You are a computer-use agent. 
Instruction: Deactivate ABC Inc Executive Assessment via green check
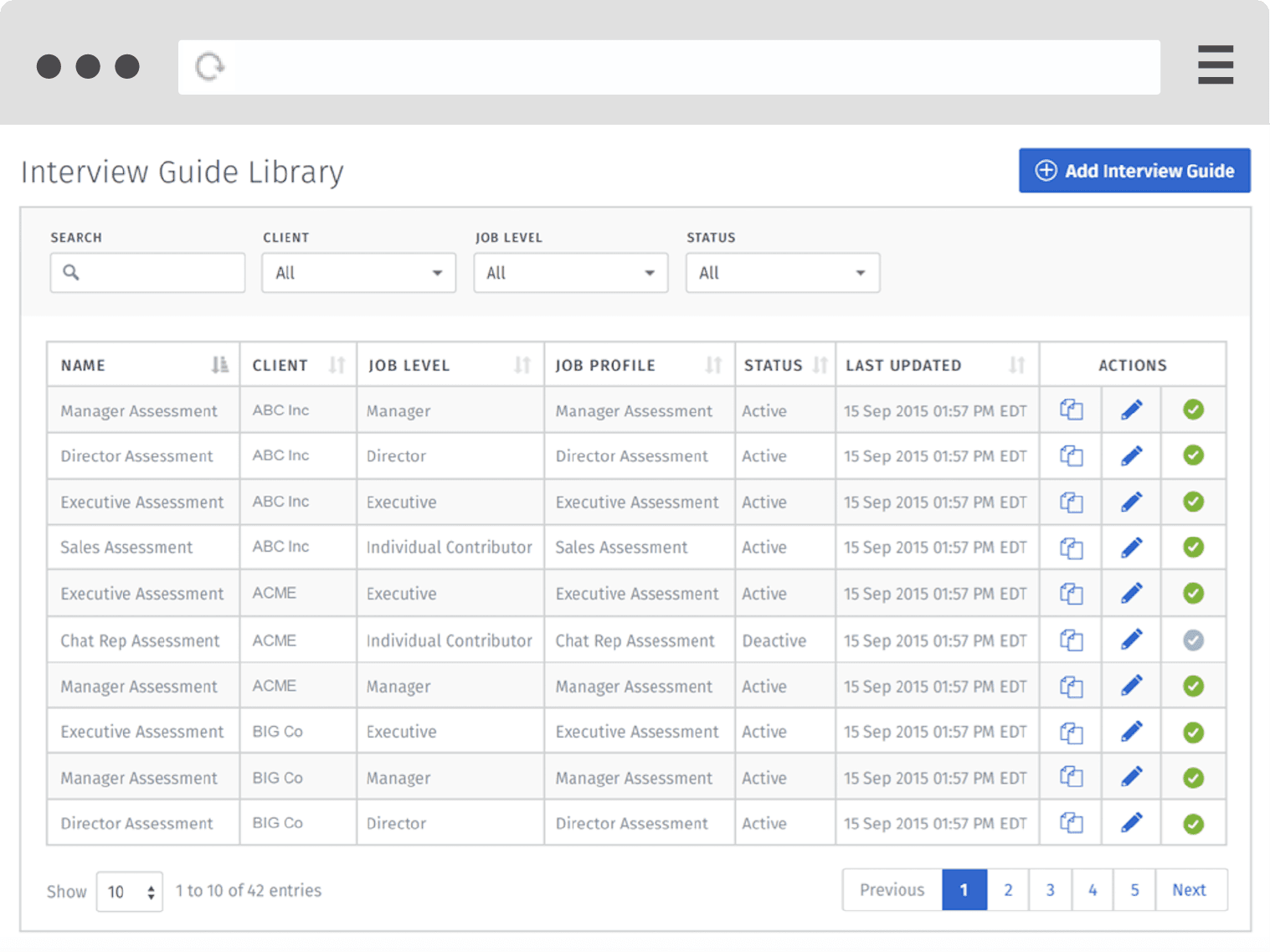pyautogui.click(x=1193, y=502)
